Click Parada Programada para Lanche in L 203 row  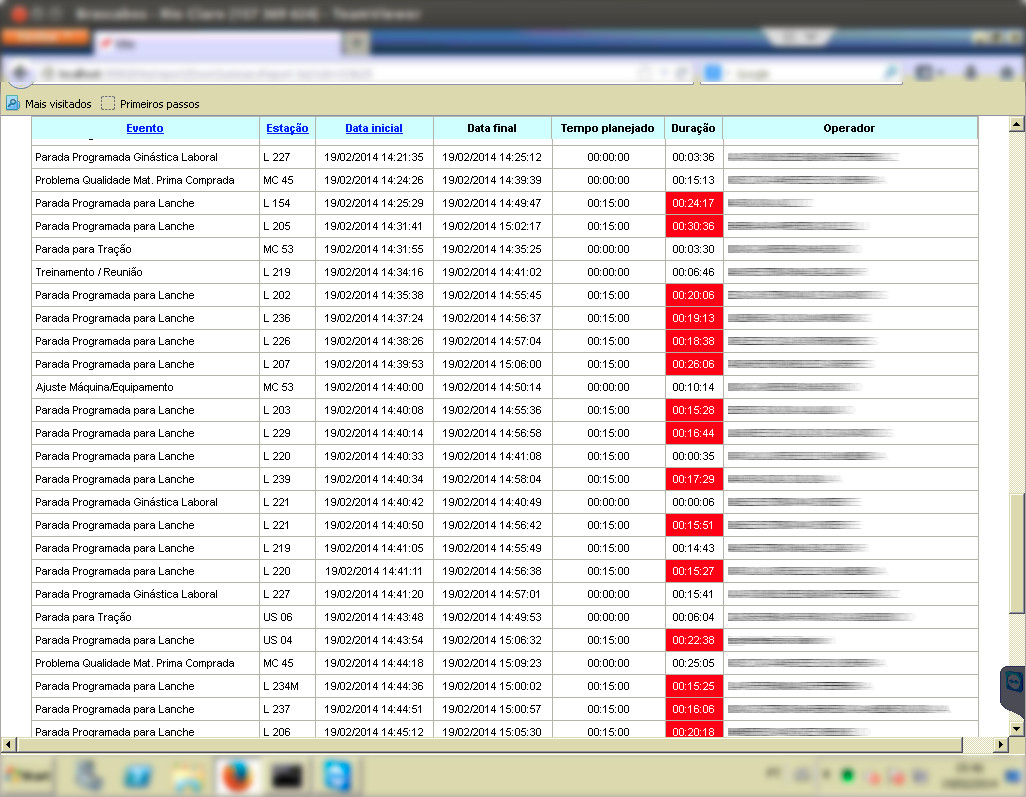click(x=145, y=410)
